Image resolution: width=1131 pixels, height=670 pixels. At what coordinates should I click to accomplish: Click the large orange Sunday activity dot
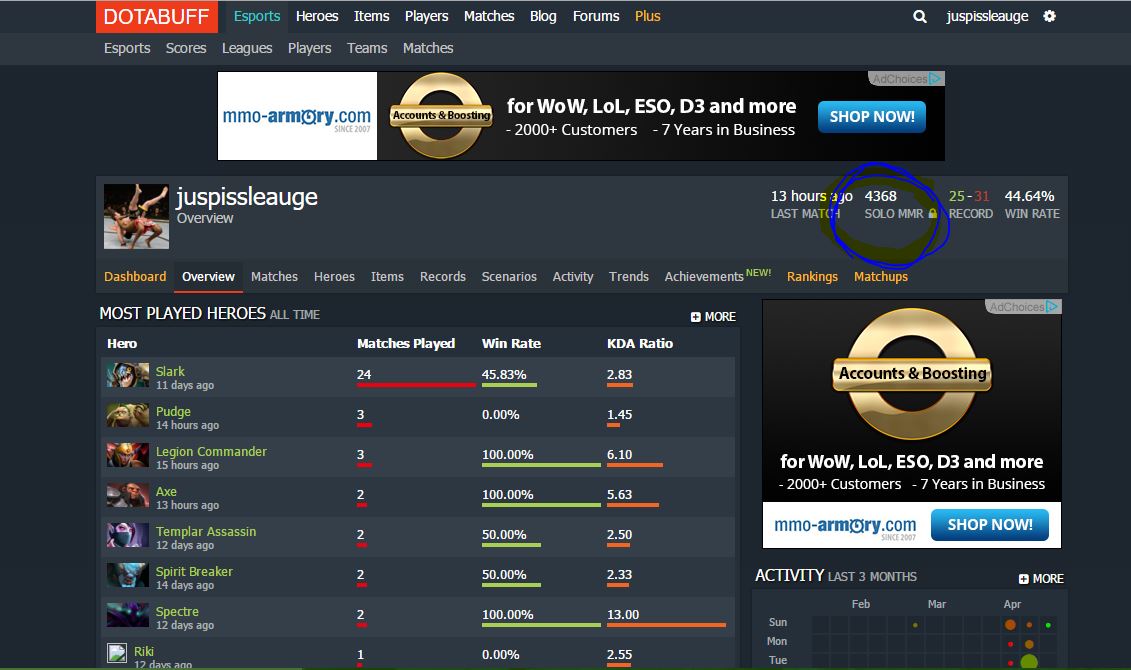point(1010,625)
